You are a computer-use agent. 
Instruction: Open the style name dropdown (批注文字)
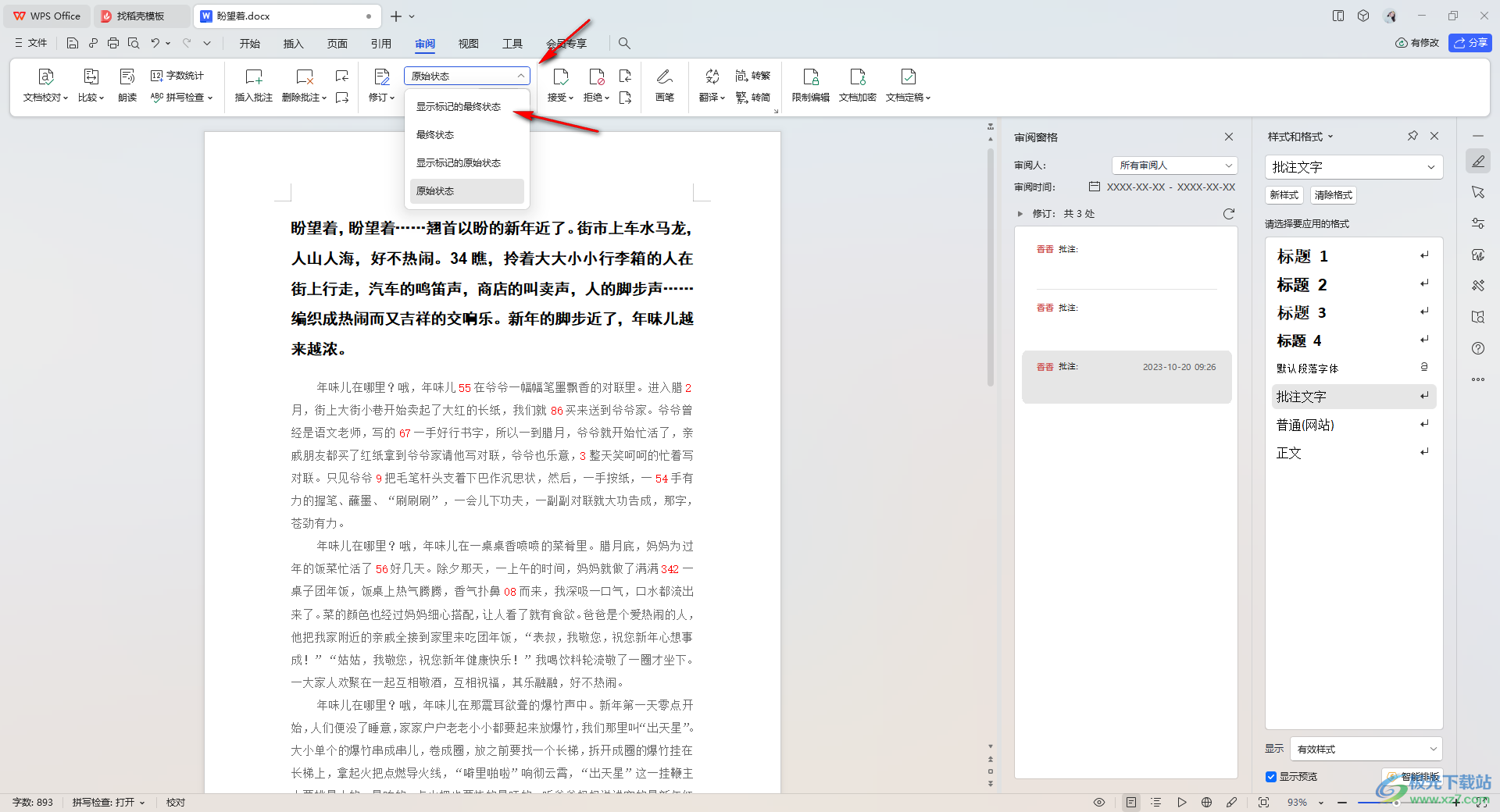coord(1353,167)
